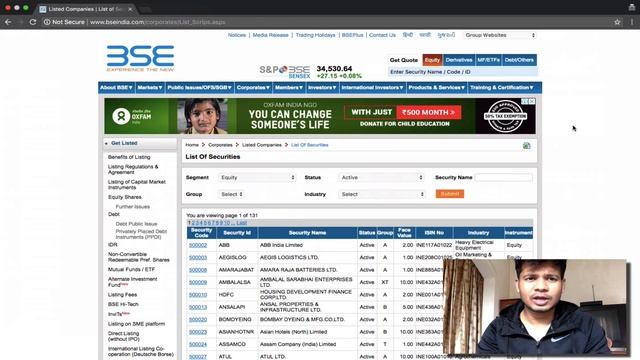Click the webcam video overlay
The height and width of the screenshot is (360, 640).
536,307
